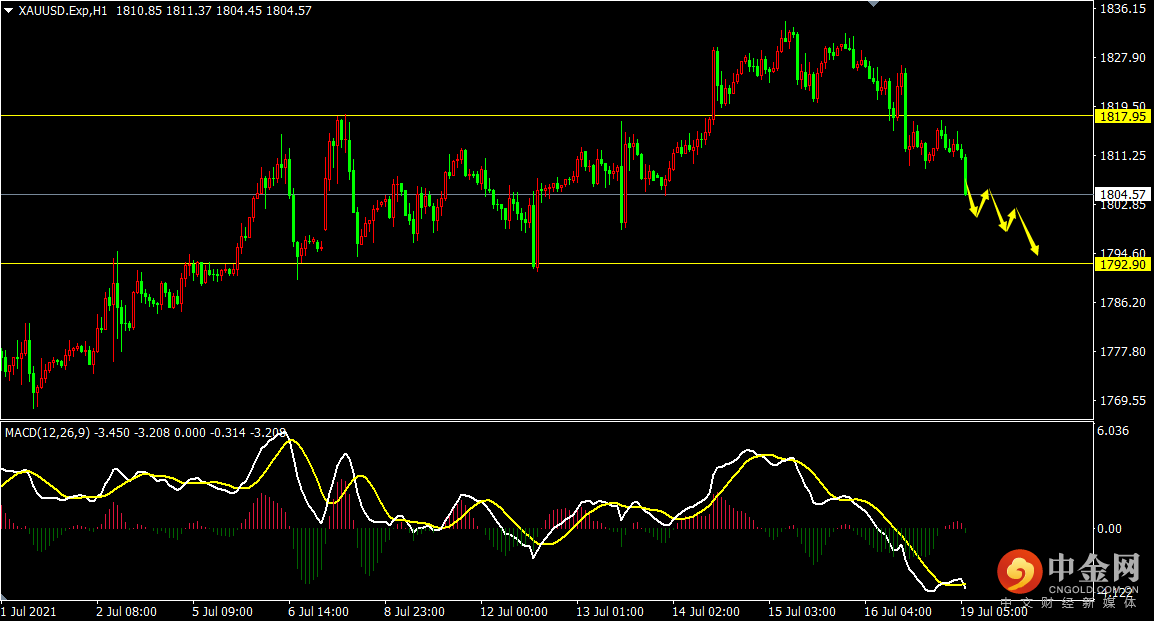Click the 0.00 MACD zero level label
This screenshot has width=1154, height=621.
point(1110,528)
